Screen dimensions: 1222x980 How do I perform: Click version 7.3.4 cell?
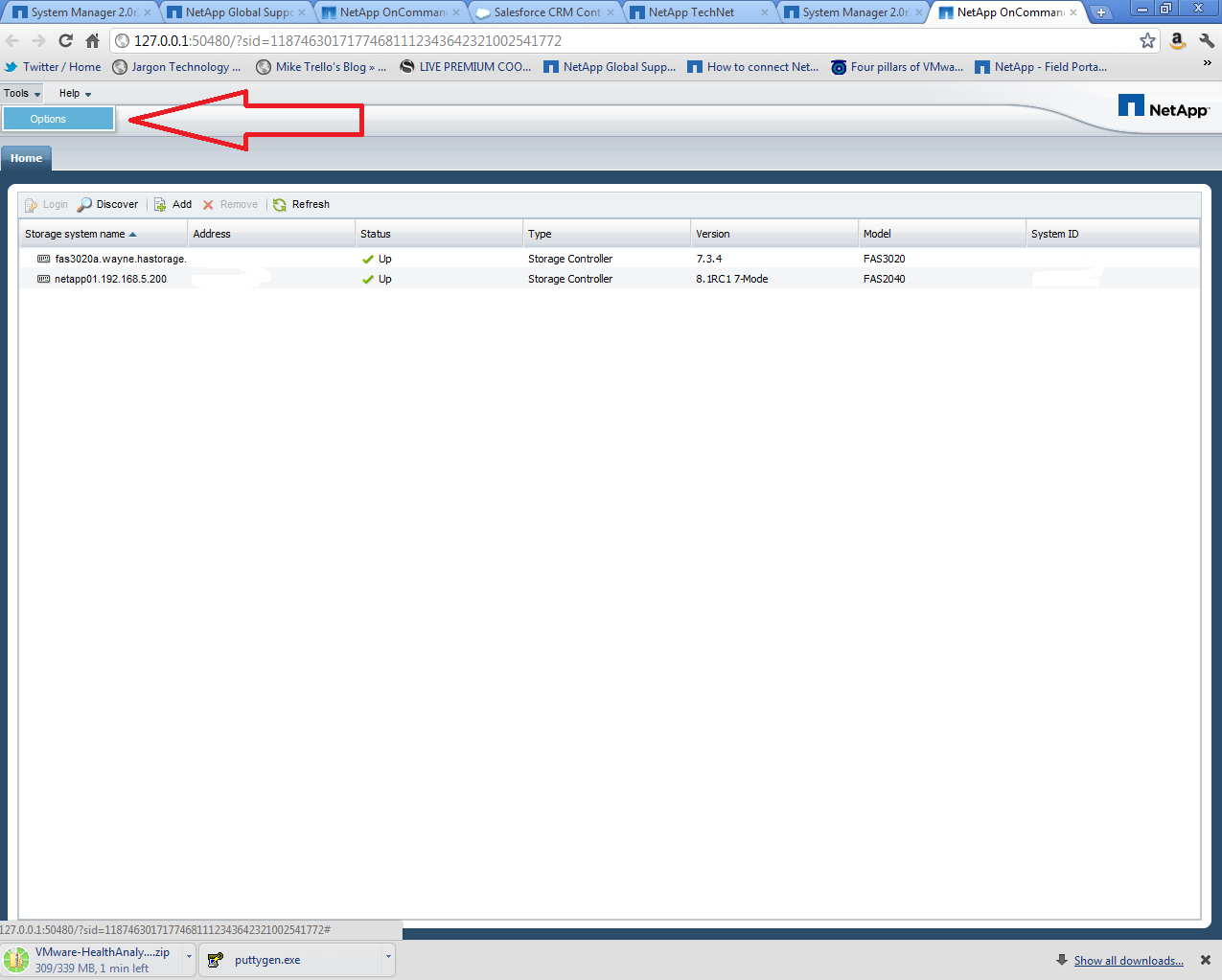click(708, 259)
